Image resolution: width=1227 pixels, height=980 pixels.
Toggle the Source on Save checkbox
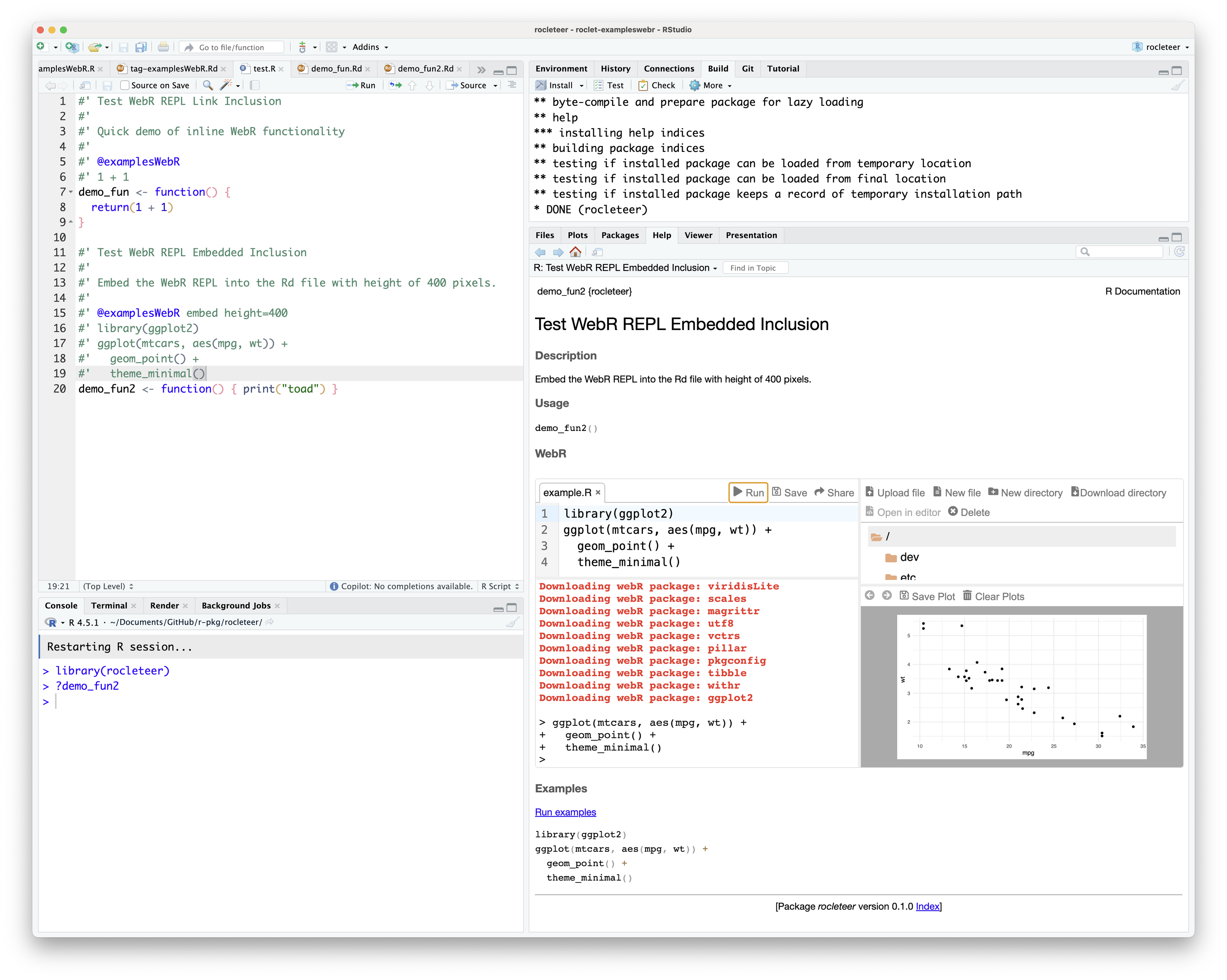tap(125, 85)
